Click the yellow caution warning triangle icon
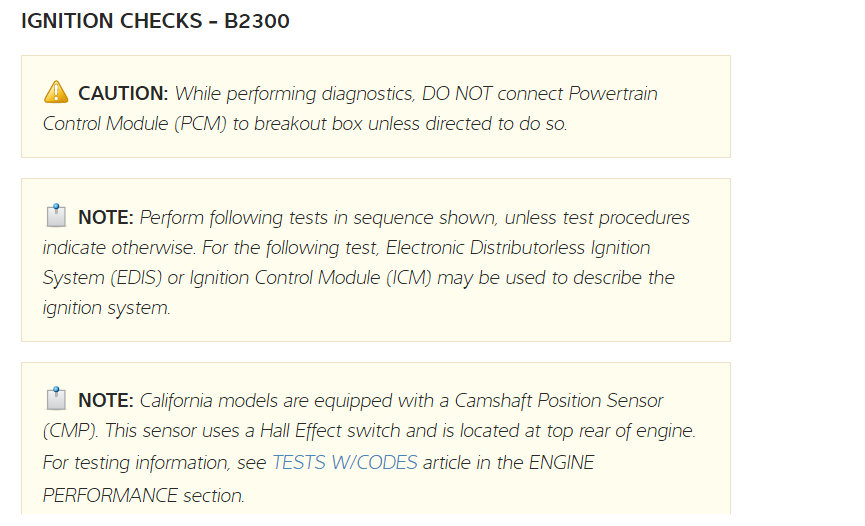The height and width of the screenshot is (526, 865). 56,93
